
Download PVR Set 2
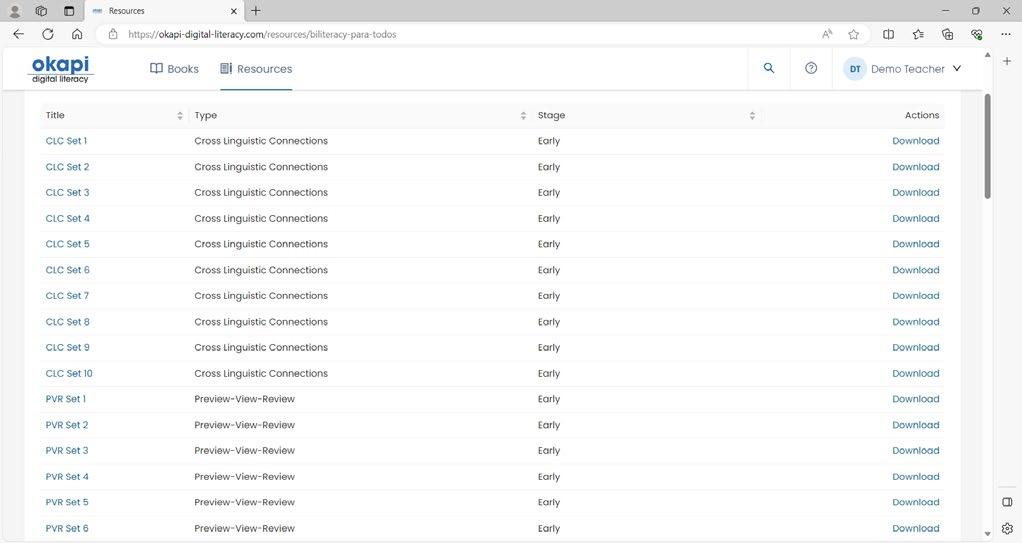[916, 425]
